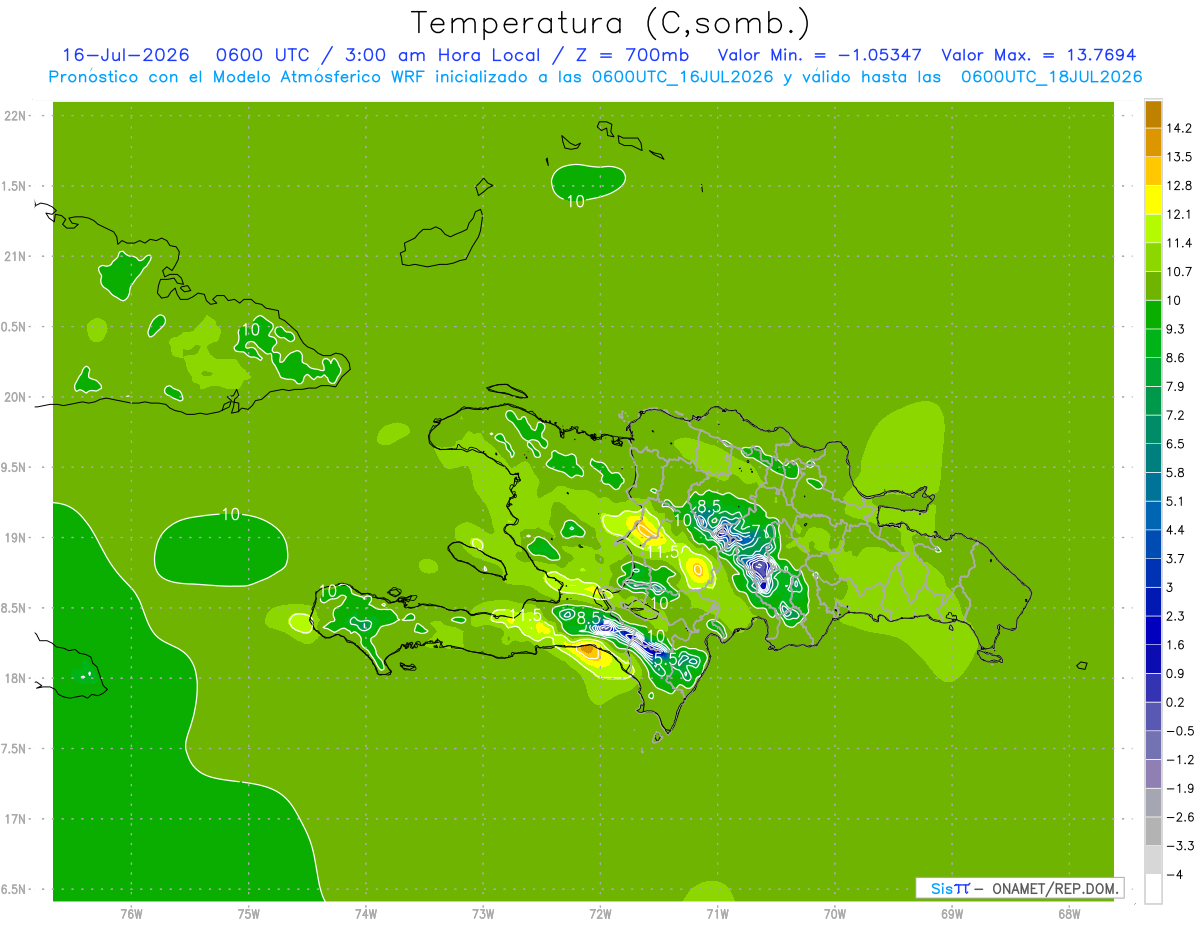Click the "21N" latitude axis label
The image size is (1200, 927).
click(x=15, y=256)
